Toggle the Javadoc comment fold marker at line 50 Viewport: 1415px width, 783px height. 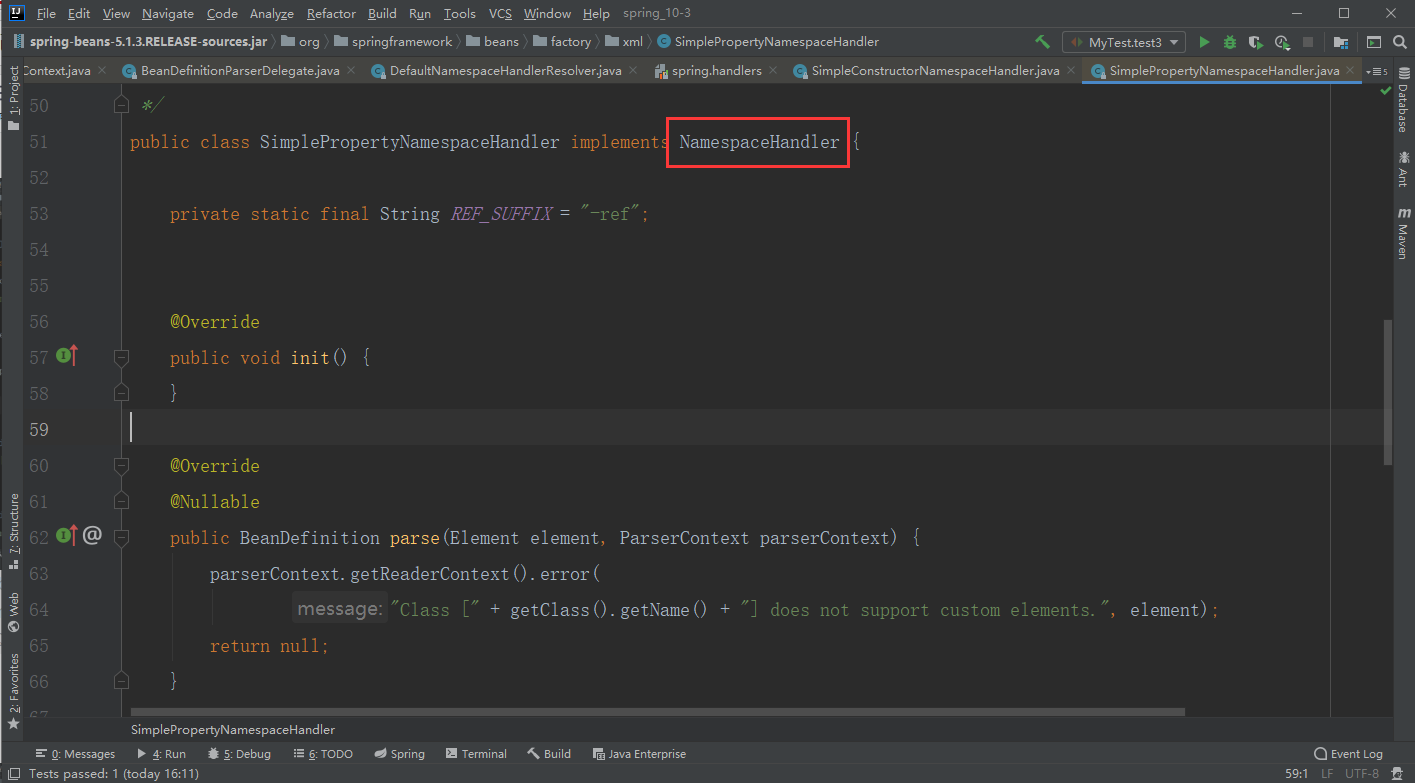tap(121, 102)
